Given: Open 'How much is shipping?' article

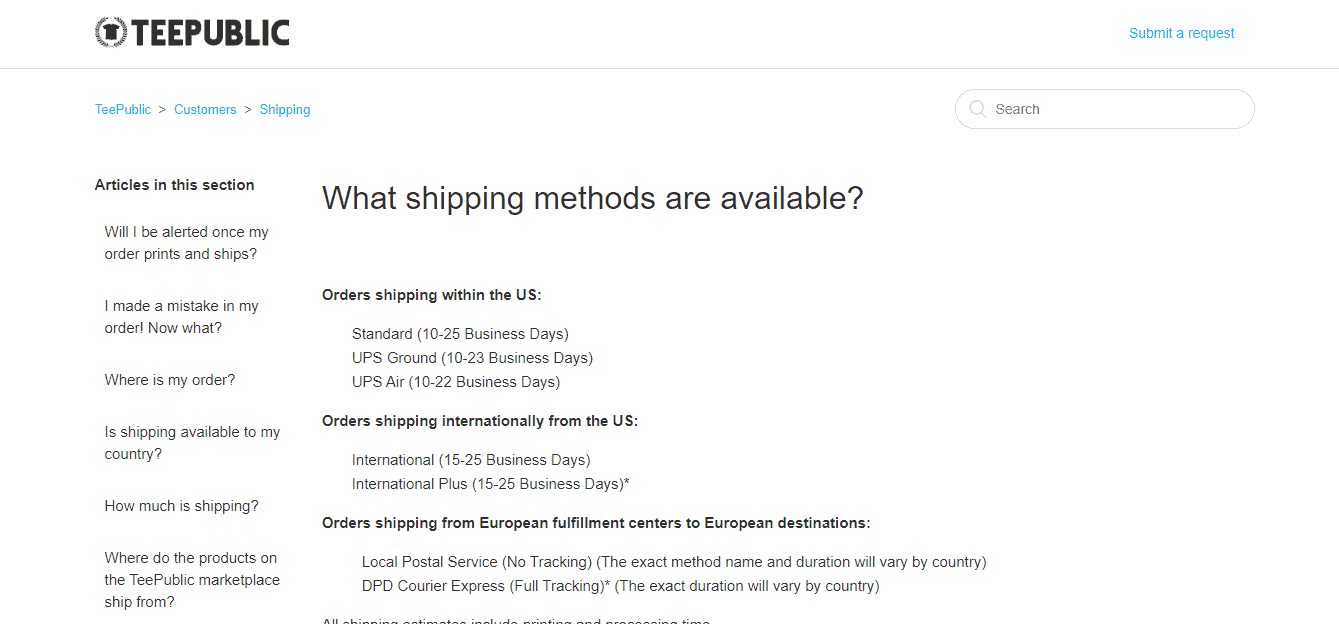Looking at the screenshot, I should (x=182, y=506).
